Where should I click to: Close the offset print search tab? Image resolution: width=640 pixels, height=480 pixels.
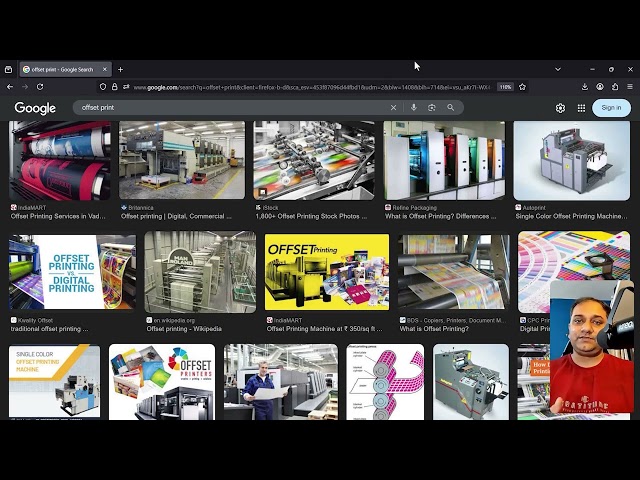point(104,69)
